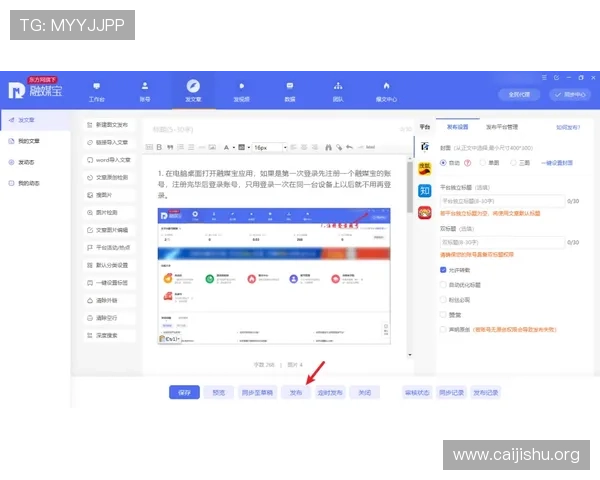The height and width of the screenshot is (480, 600).
Task: Open the background color dropdown arrow
Action: (249, 147)
